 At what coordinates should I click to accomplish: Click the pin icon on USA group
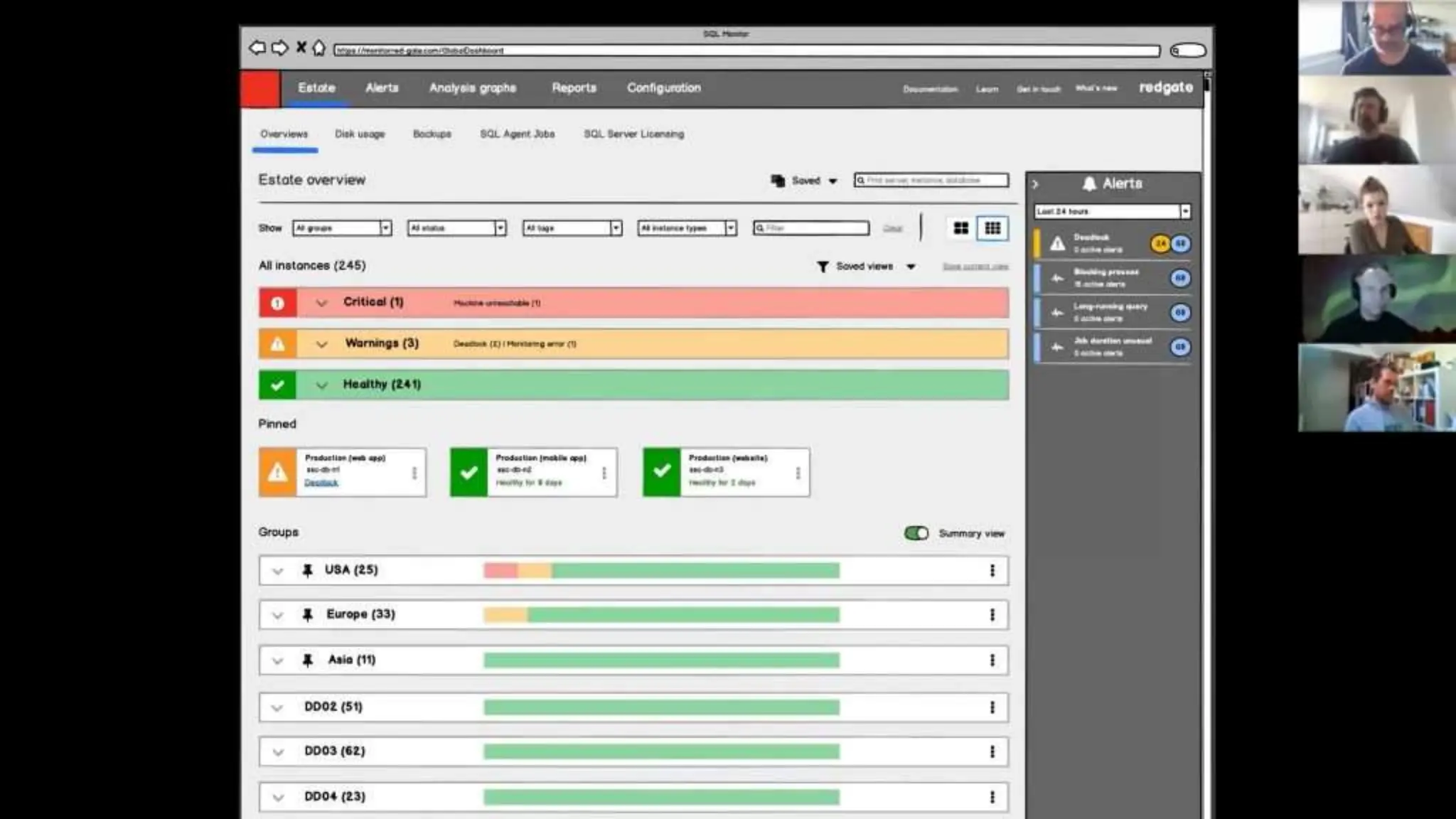pos(307,570)
